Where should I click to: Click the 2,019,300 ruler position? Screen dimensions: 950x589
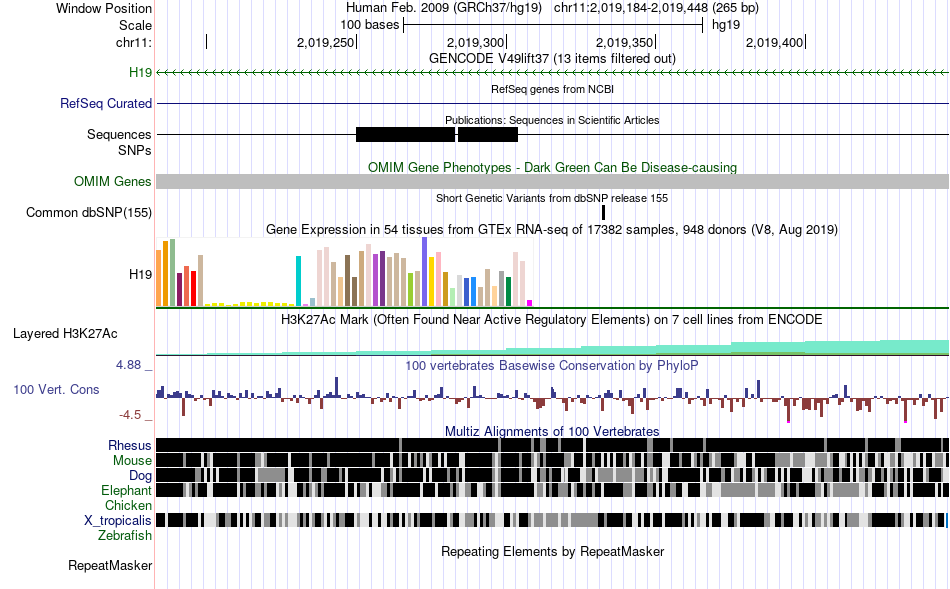coord(476,42)
